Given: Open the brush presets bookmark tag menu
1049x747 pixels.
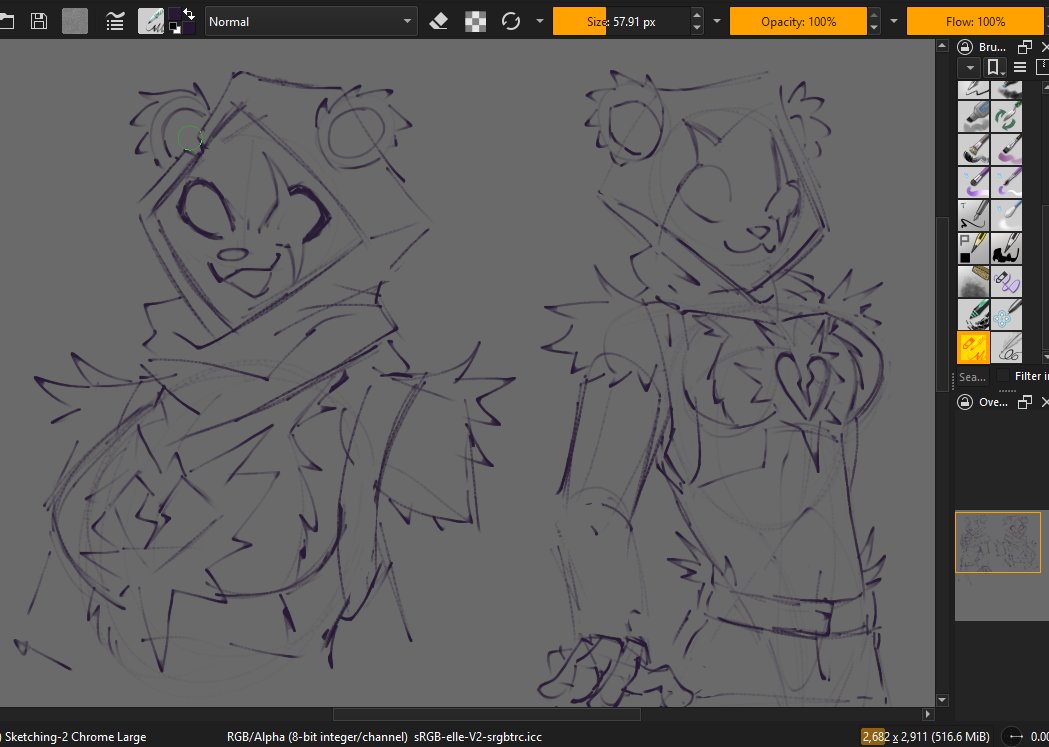Looking at the screenshot, I should [993, 67].
